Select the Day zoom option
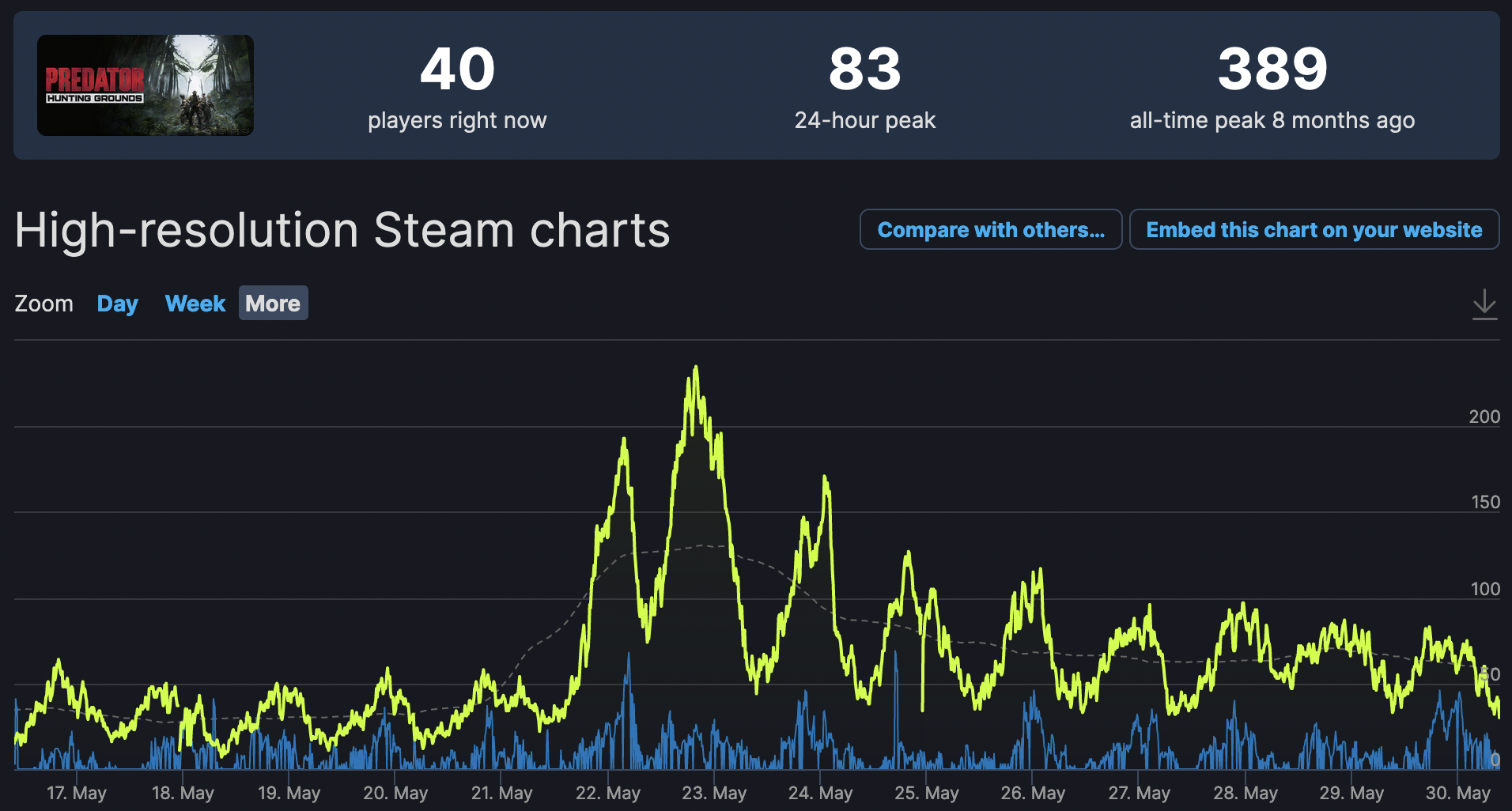The image size is (1512, 811). (x=117, y=304)
